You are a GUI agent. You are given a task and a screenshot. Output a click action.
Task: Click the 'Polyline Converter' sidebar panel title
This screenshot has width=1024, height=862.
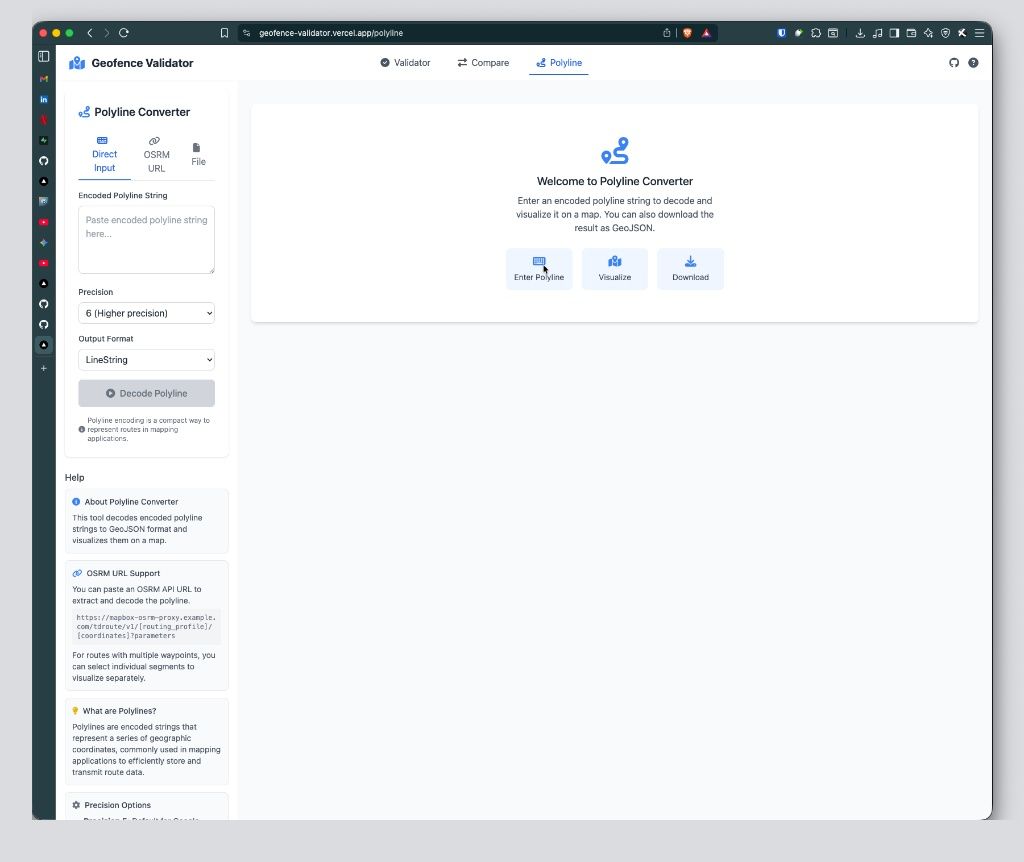pyautogui.click(x=142, y=112)
